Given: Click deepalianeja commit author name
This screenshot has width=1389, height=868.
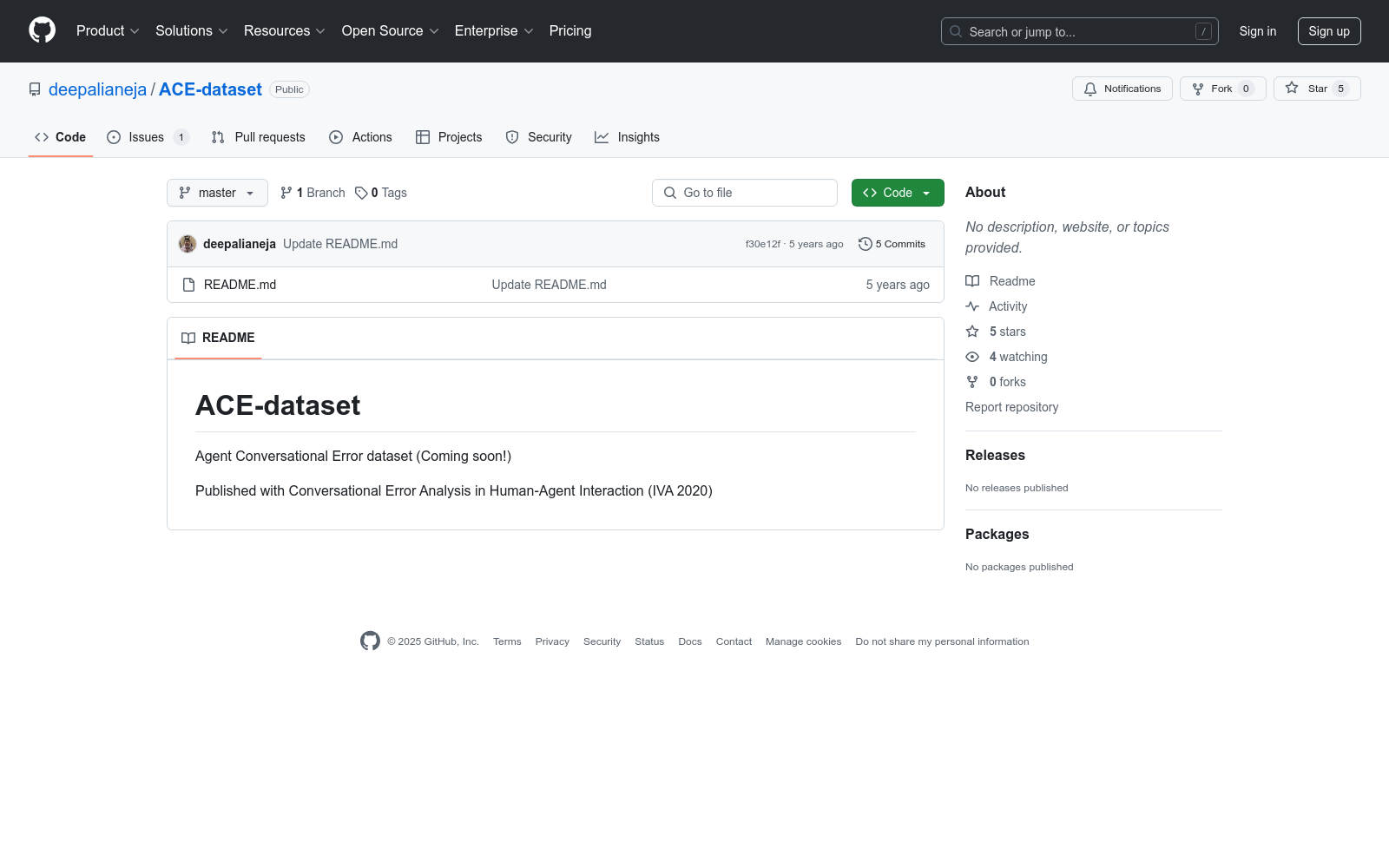Looking at the screenshot, I should (x=240, y=244).
